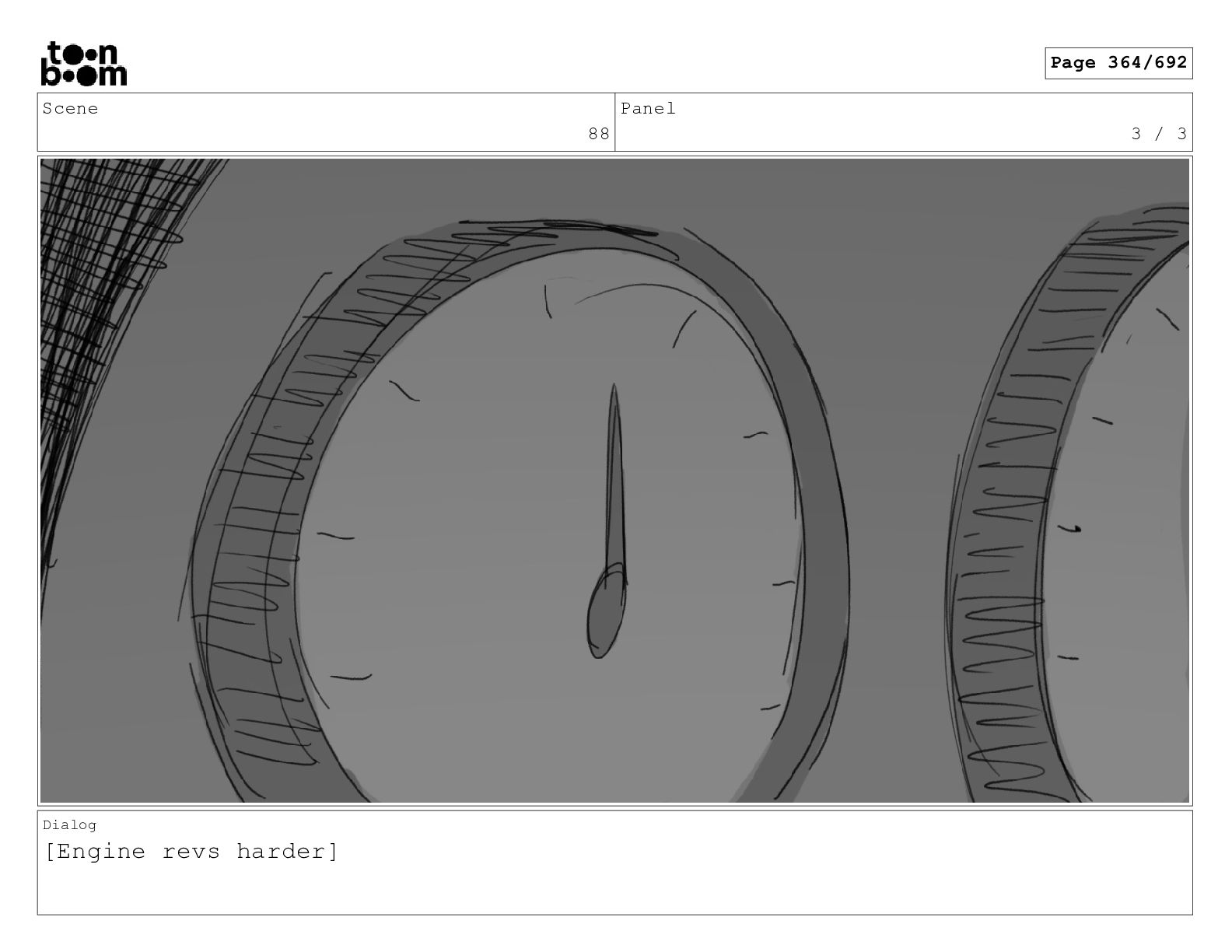
Task: Click the panel count '3 / 3'
Action: (1159, 134)
